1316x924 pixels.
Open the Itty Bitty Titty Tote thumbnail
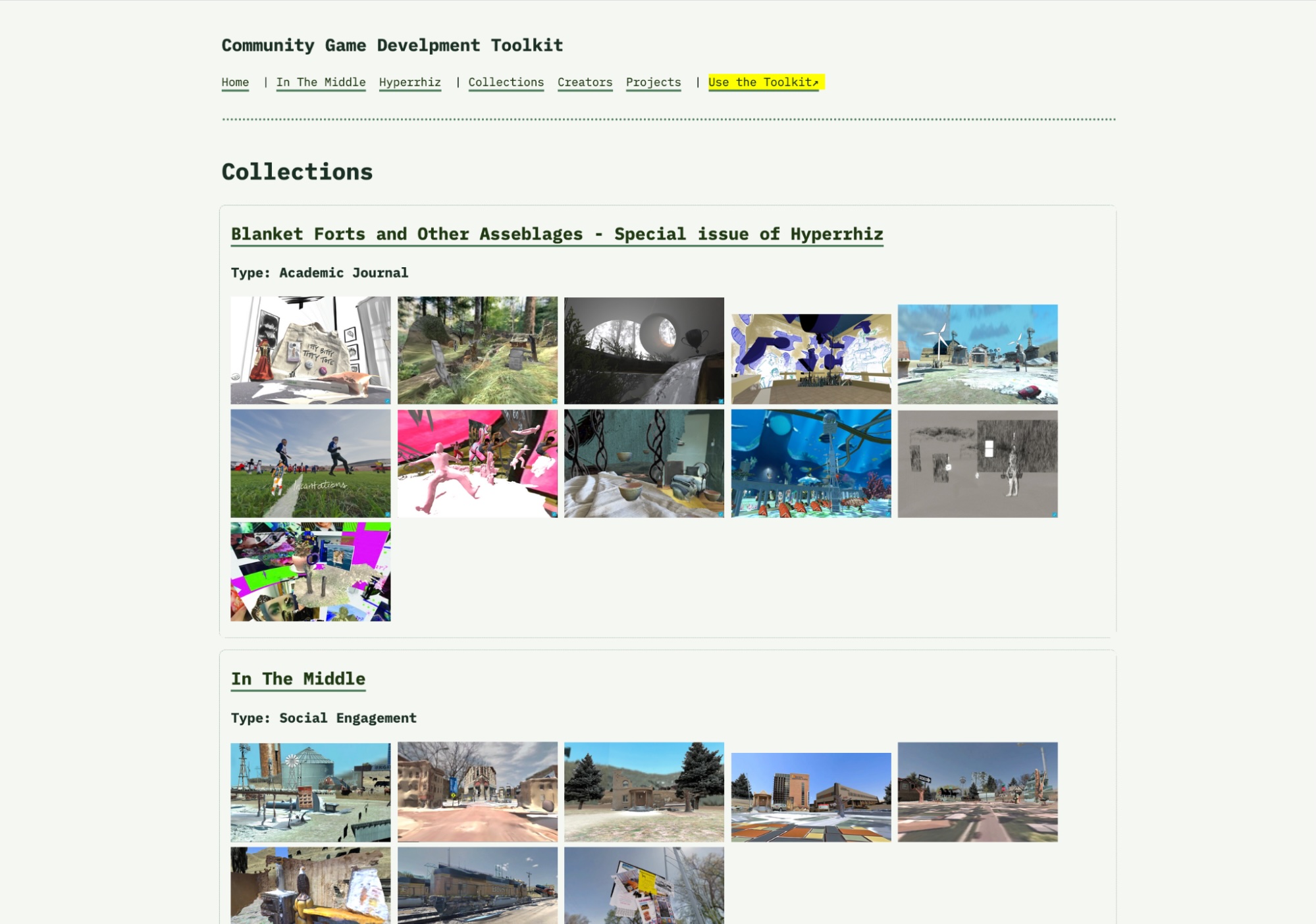tap(310, 350)
